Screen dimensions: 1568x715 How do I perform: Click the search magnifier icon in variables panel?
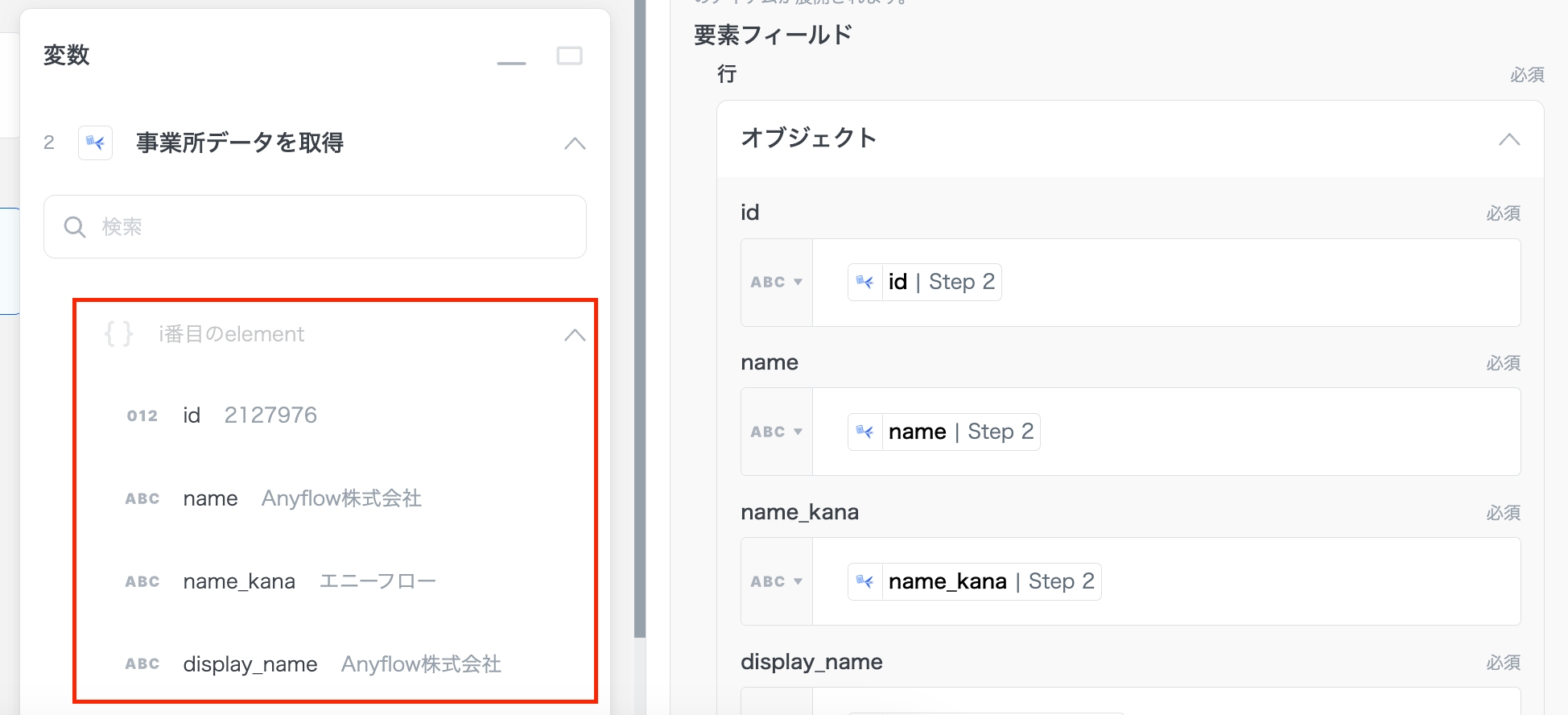pyautogui.click(x=75, y=227)
